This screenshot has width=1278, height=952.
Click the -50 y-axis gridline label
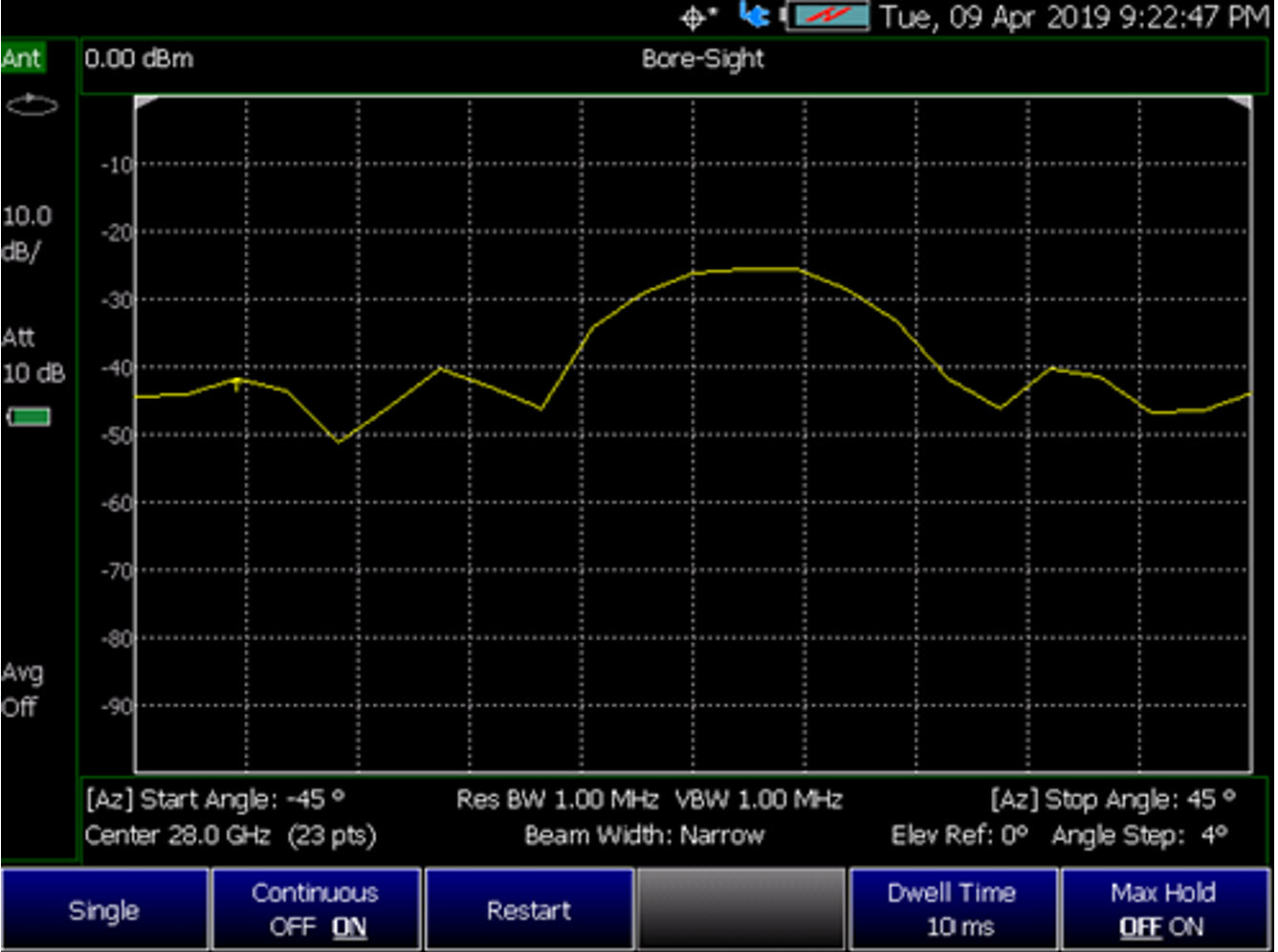click(117, 435)
